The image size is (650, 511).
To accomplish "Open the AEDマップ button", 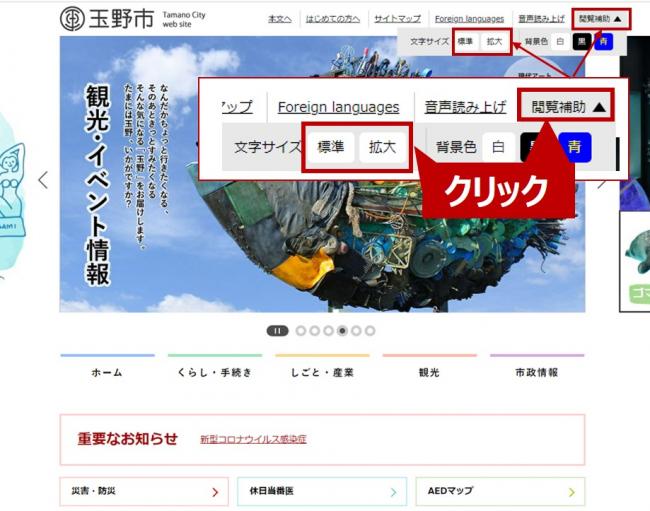I will point(500,492).
